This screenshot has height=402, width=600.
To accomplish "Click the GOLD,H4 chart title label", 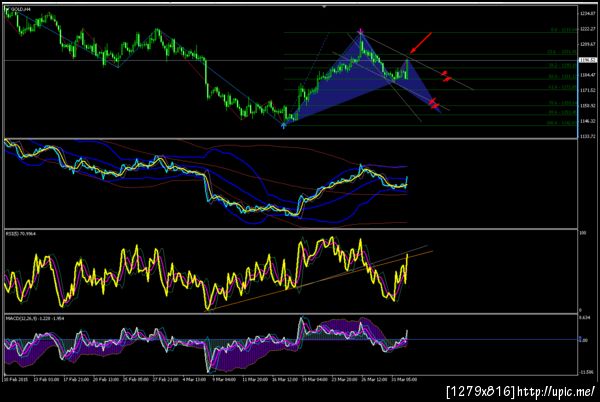I will [x=20, y=9].
